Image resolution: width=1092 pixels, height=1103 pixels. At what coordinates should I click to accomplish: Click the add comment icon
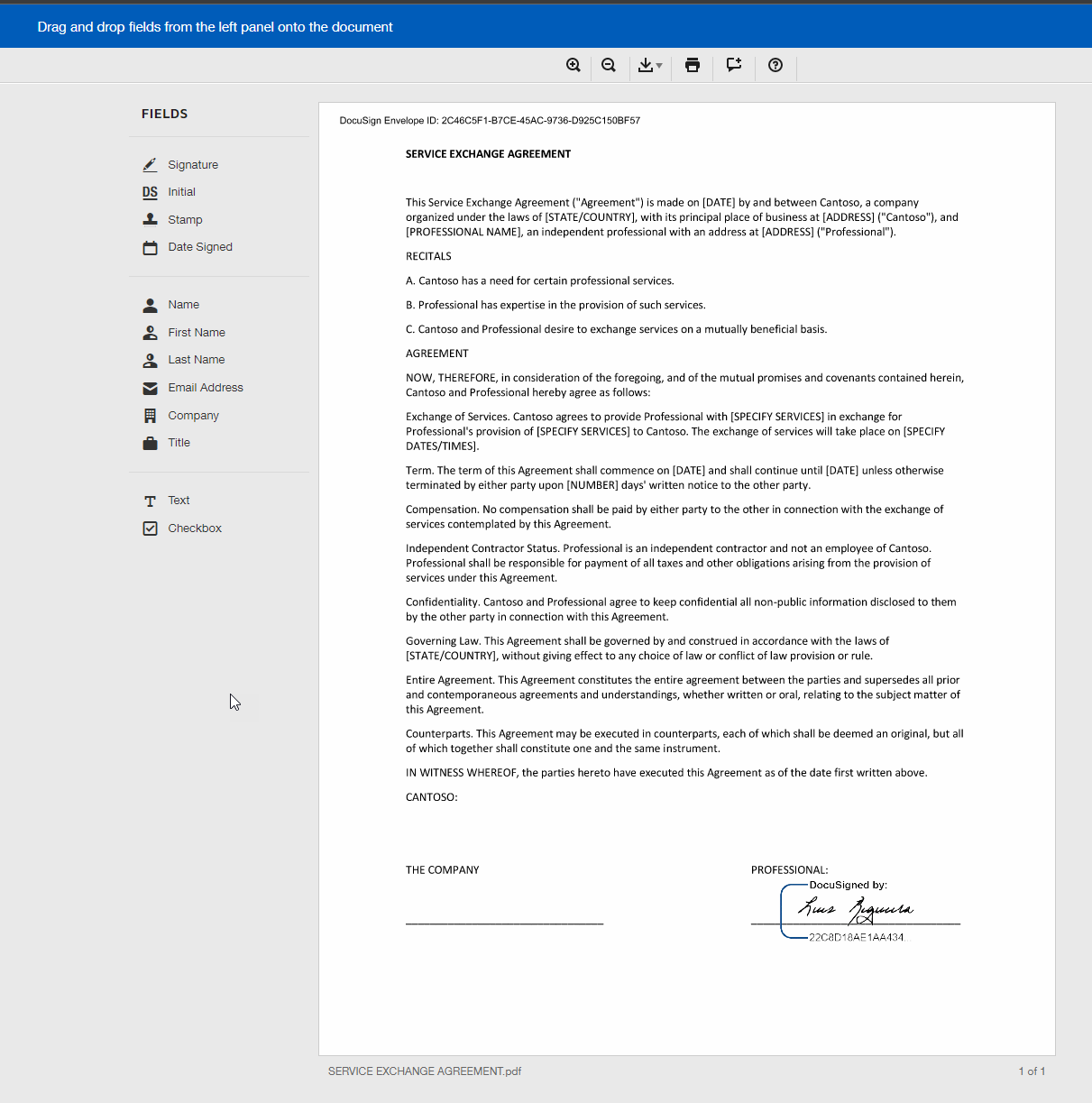point(734,65)
